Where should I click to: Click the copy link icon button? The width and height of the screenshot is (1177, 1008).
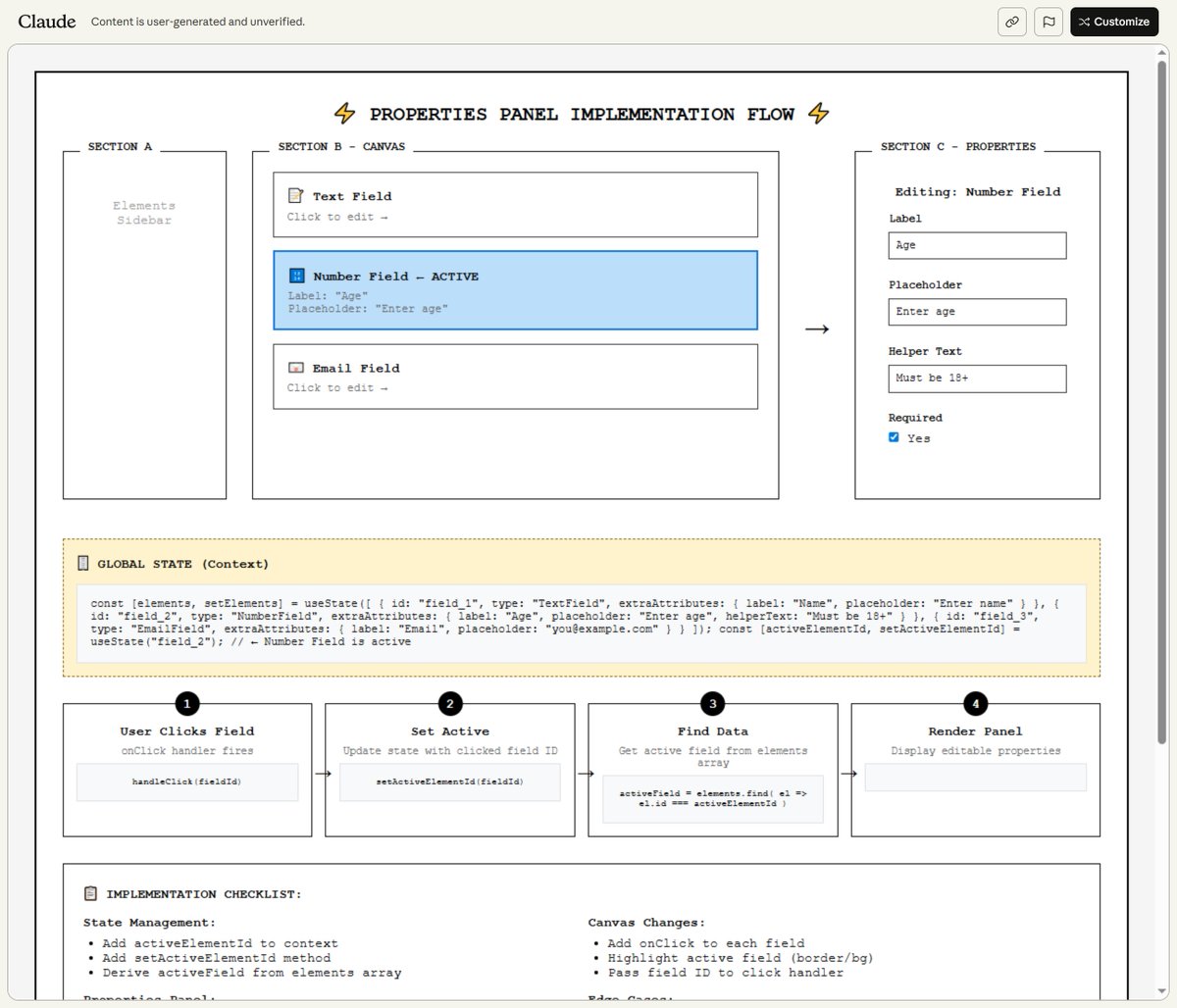coord(1012,22)
